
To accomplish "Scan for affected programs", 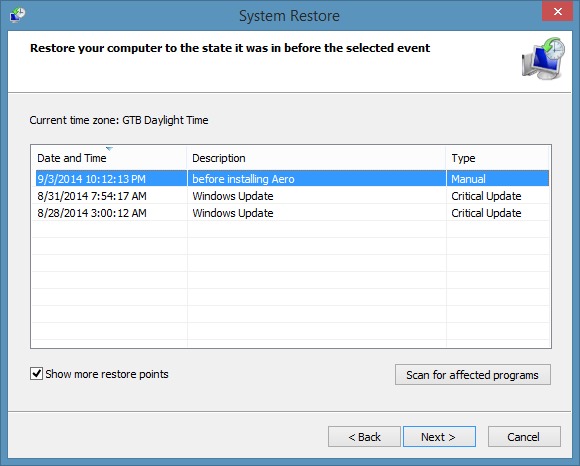I will (x=473, y=375).
